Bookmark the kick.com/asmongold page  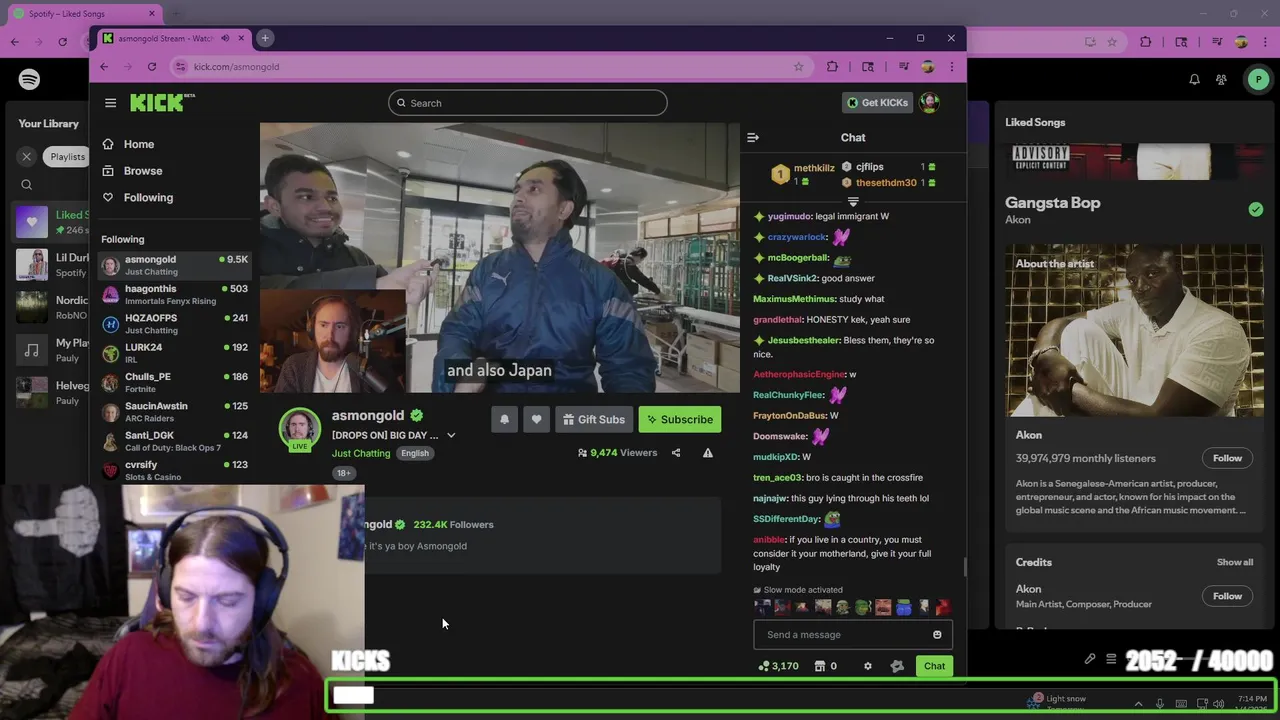pos(798,67)
